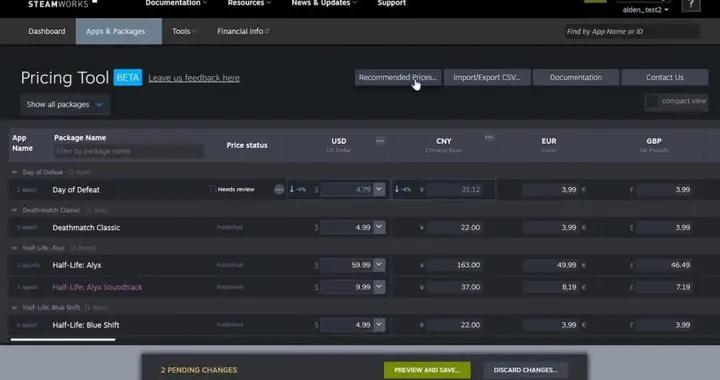
Task: Click the Documentation button beside Contact Us
Action: (576, 78)
